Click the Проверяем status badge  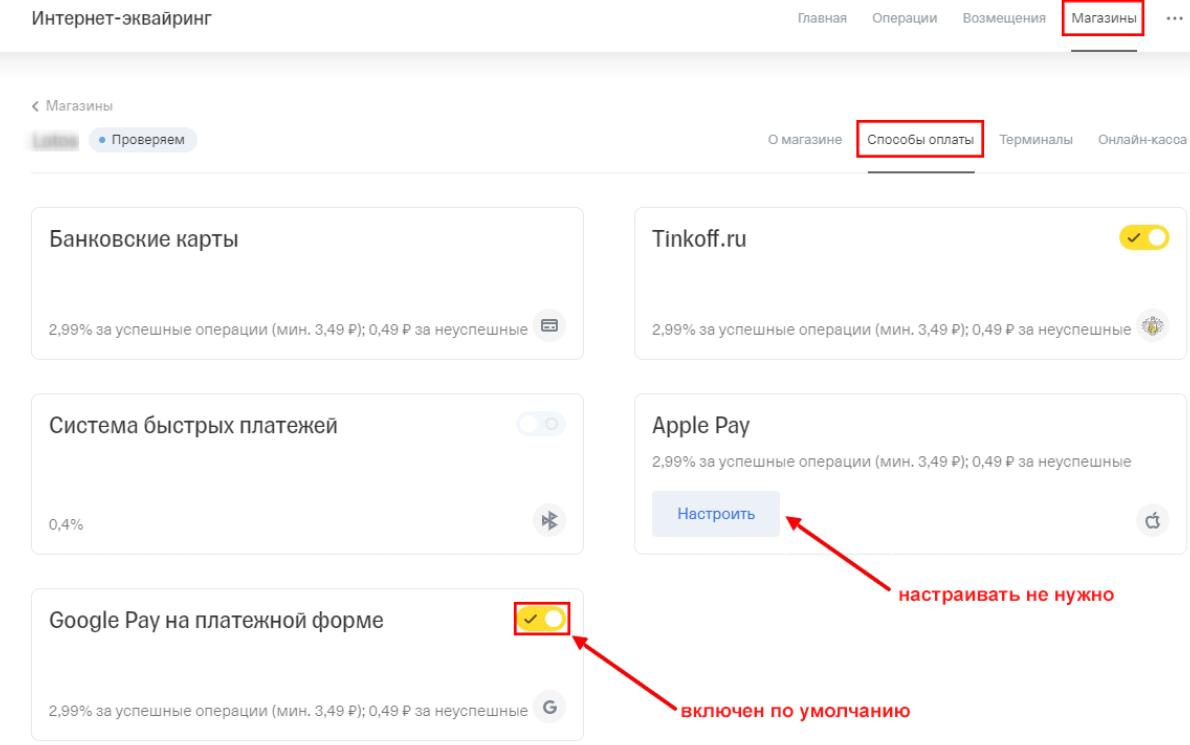pos(143,140)
